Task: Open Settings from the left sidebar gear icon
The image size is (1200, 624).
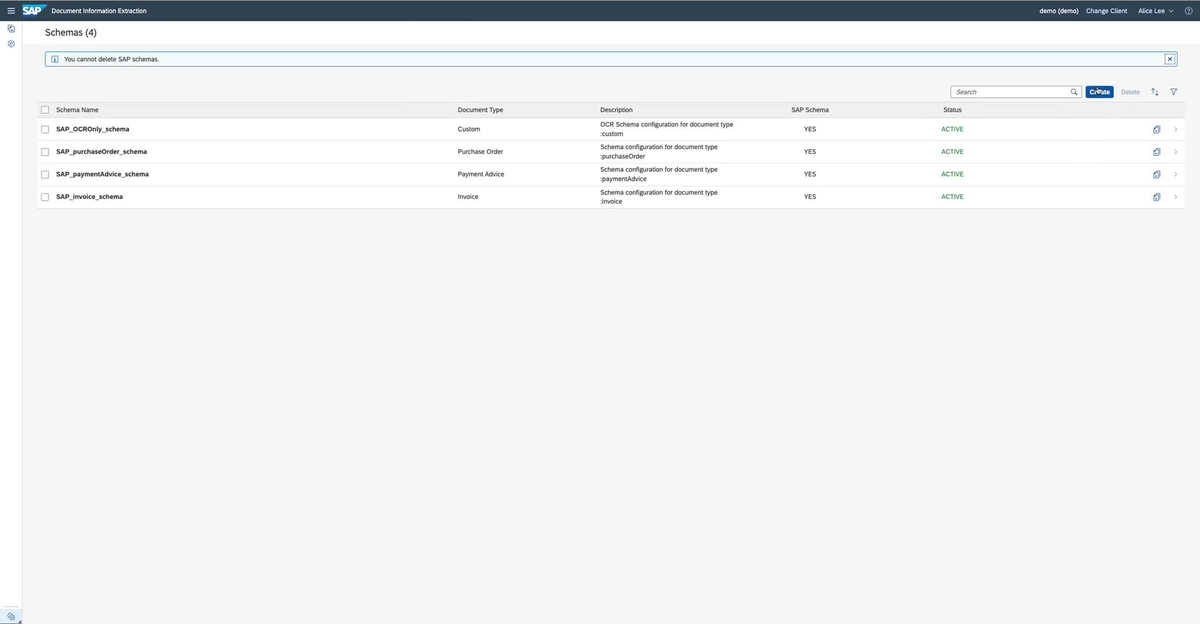Action: coord(9,41)
